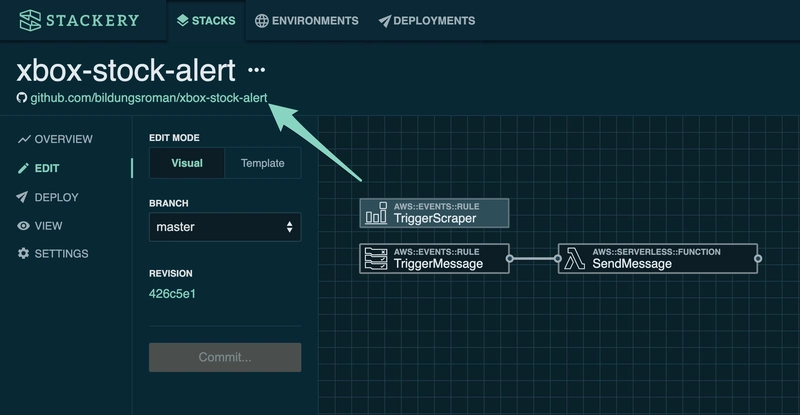Click the GitHub octocat icon
The width and height of the screenshot is (800, 415).
point(22,99)
